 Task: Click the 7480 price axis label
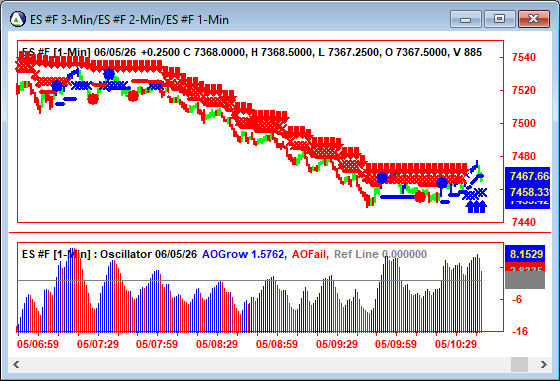point(524,156)
